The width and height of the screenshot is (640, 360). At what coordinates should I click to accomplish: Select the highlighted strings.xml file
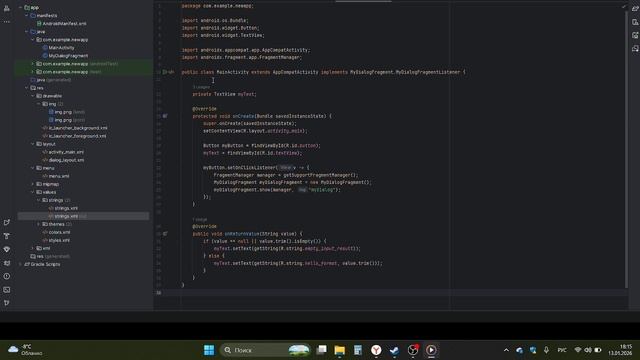pyautogui.click(x=83, y=216)
